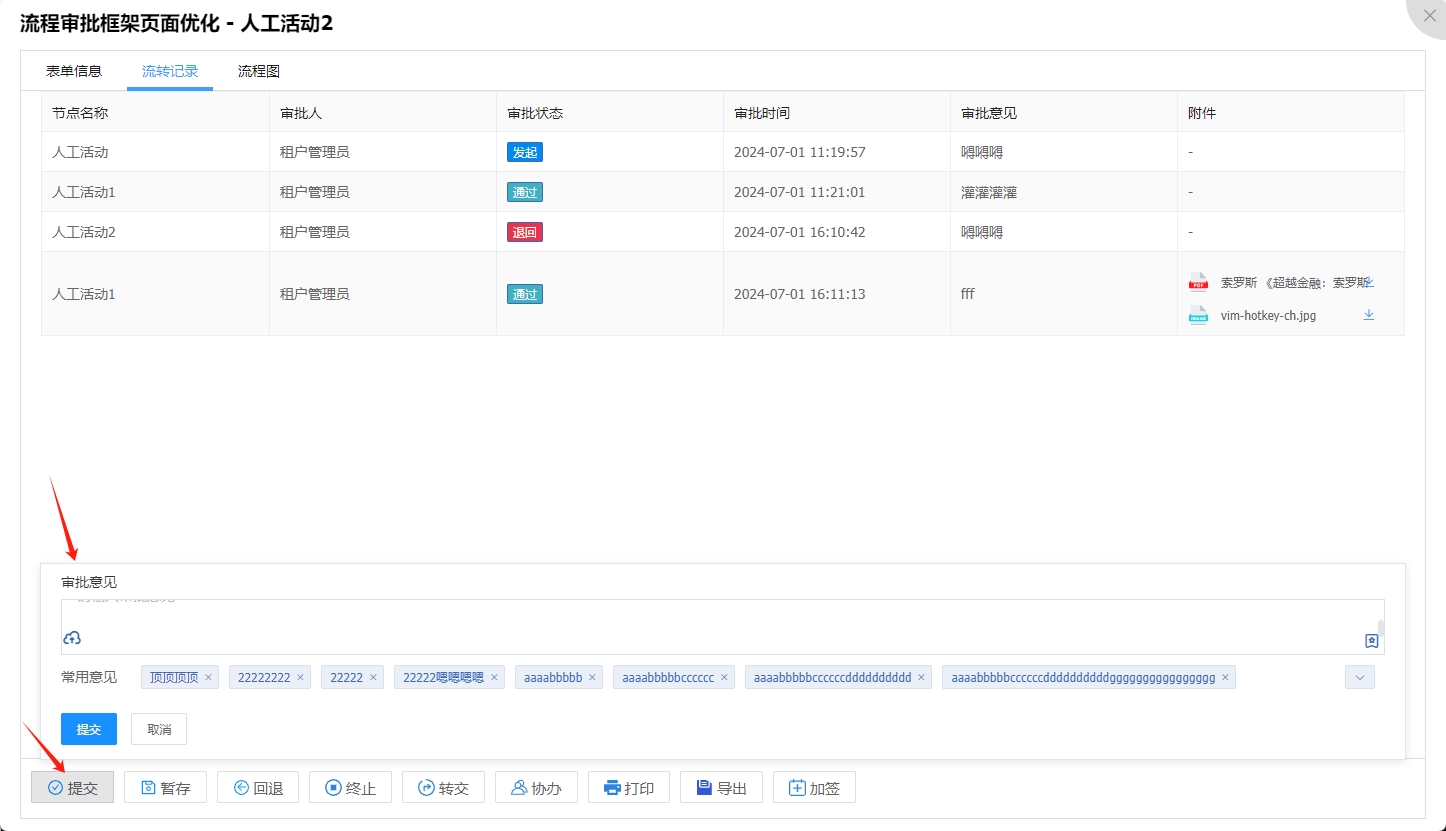Click the 暂存 (save draft) icon
This screenshot has width=1446, height=831.
coord(146,787)
